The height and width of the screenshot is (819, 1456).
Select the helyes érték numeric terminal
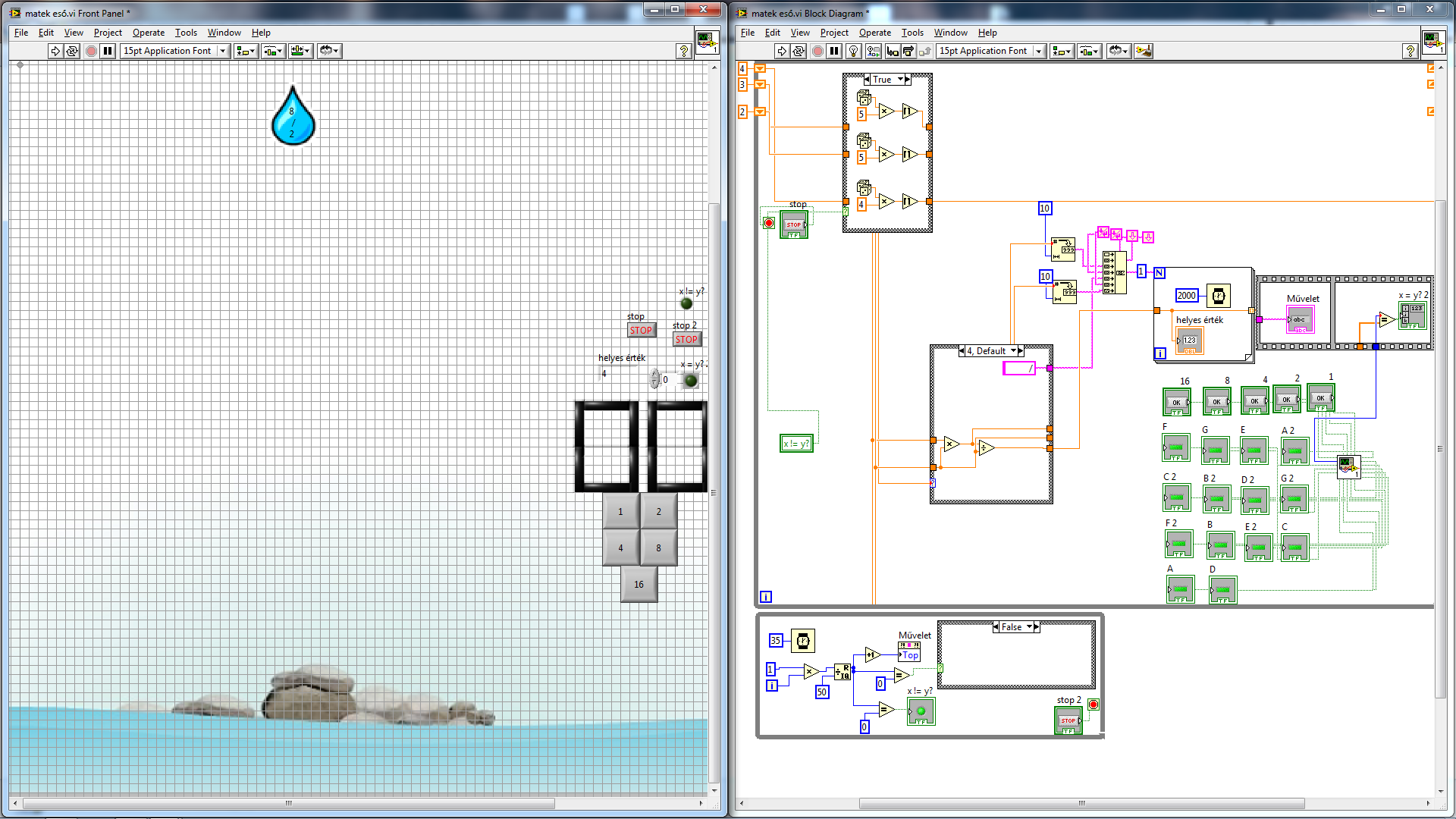tap(1189, 340)
